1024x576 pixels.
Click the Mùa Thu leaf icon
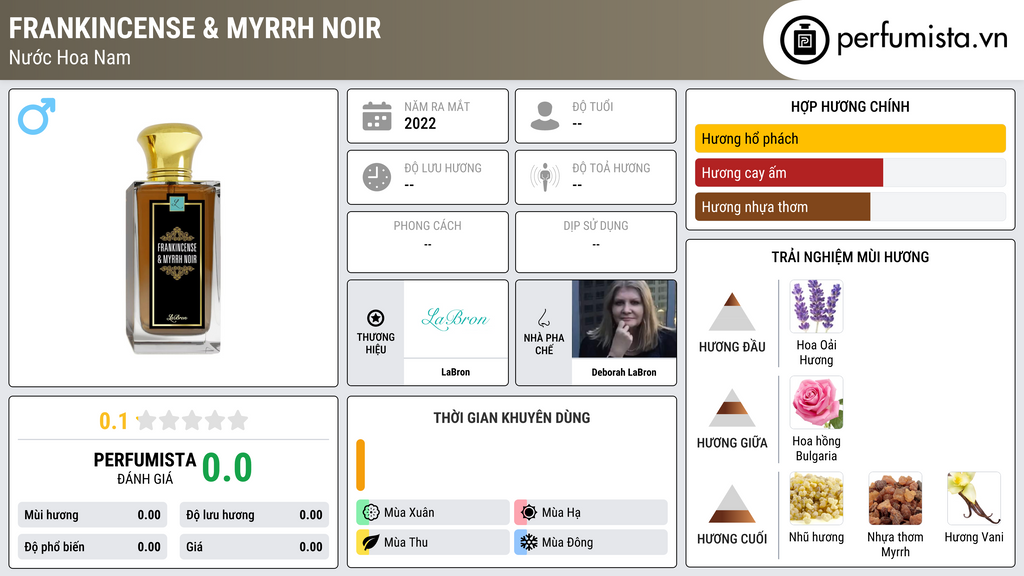(x=371, y=542)
